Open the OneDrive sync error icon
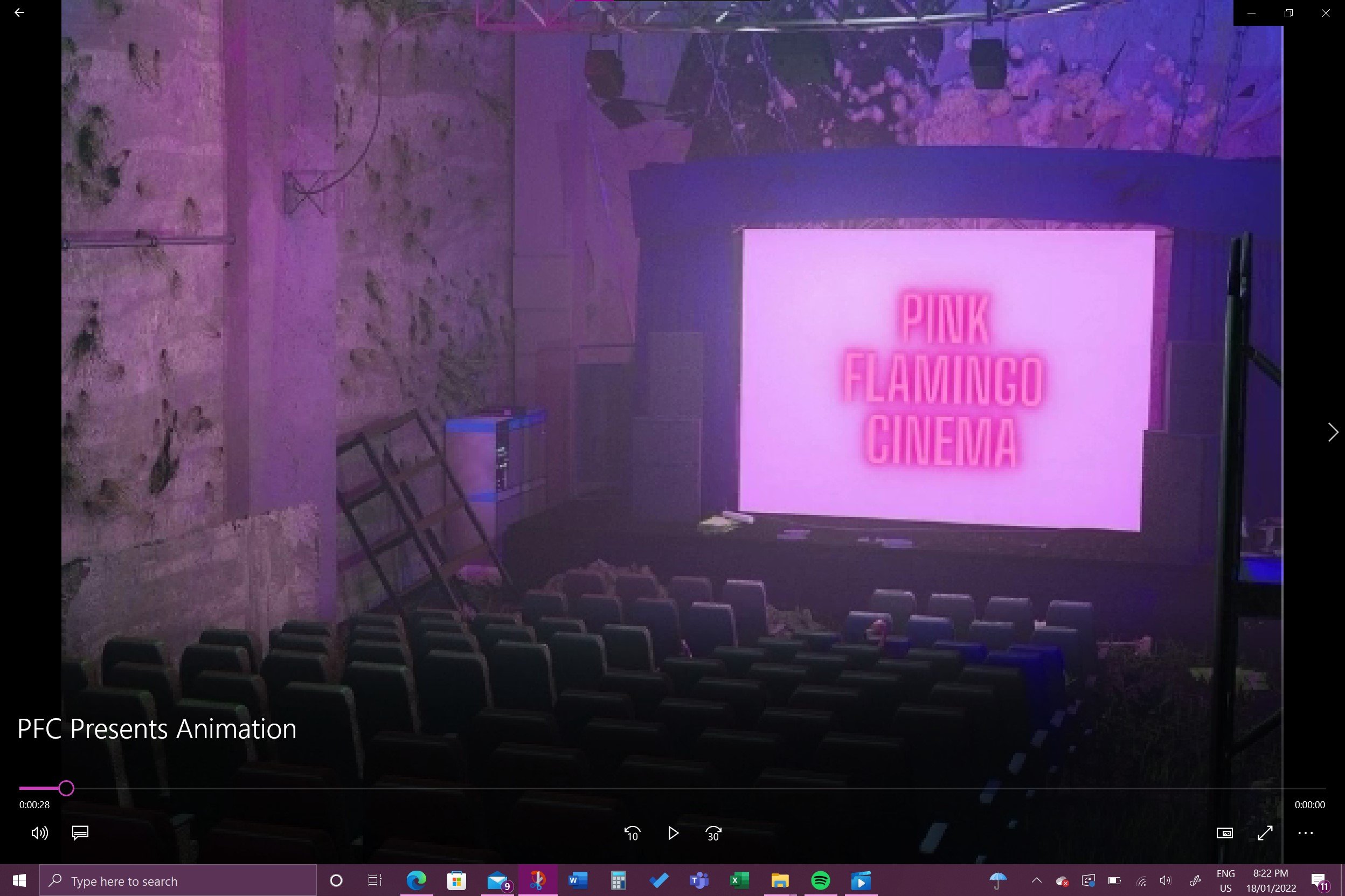 [1062, 880]
